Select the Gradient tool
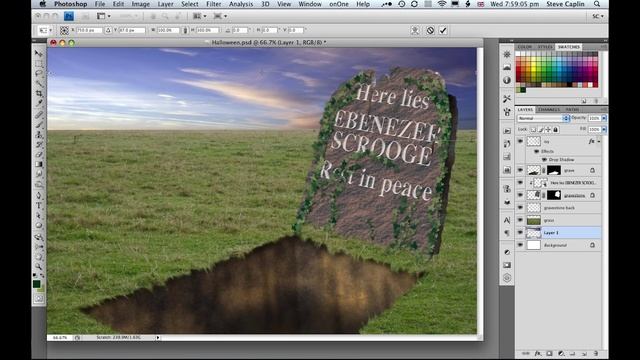 (39, 164)
